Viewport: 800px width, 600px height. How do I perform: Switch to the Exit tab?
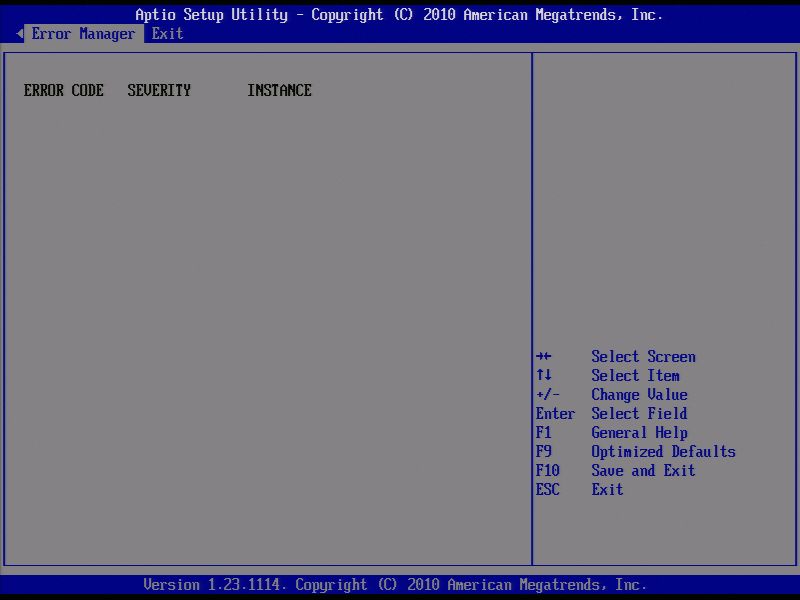pos(166,33)
